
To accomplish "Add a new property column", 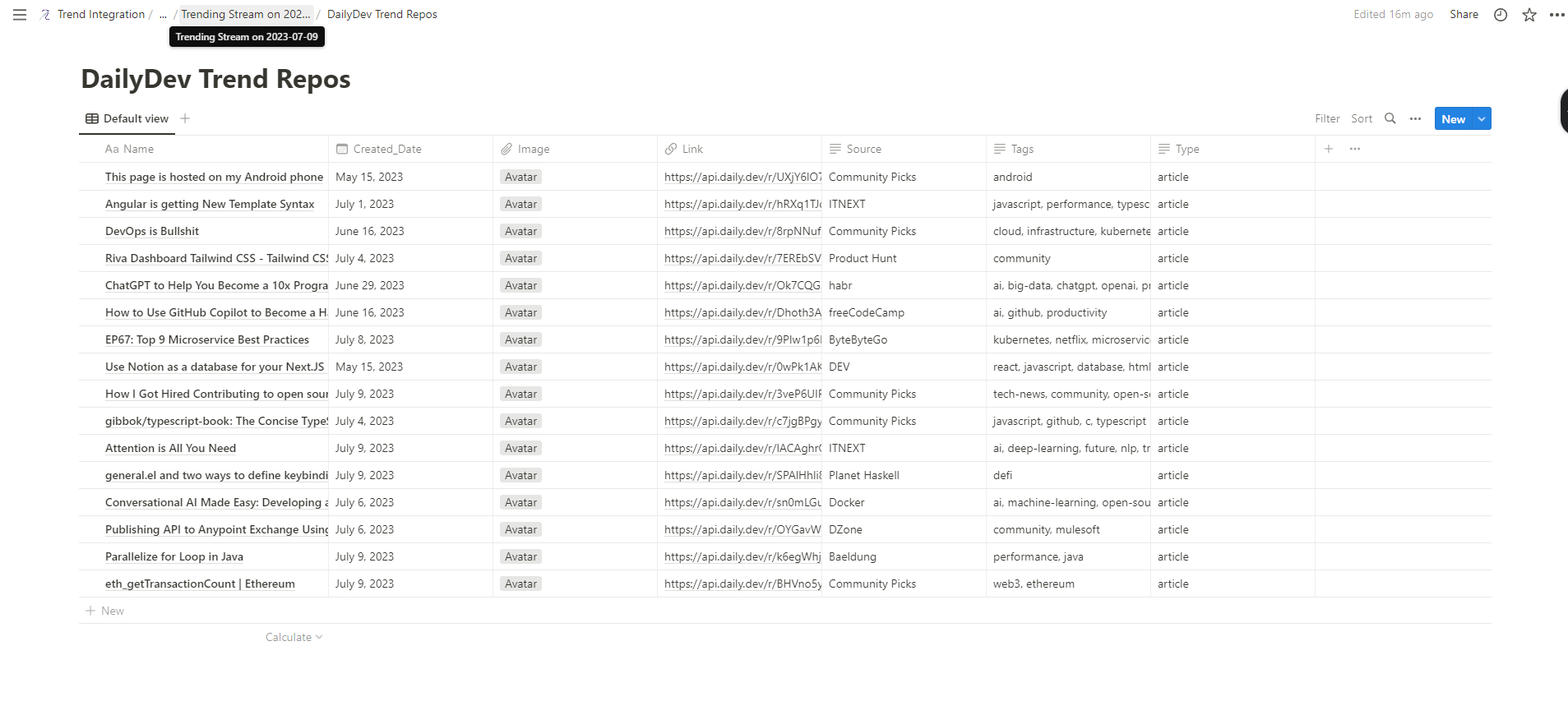I will pos(1329,149).
